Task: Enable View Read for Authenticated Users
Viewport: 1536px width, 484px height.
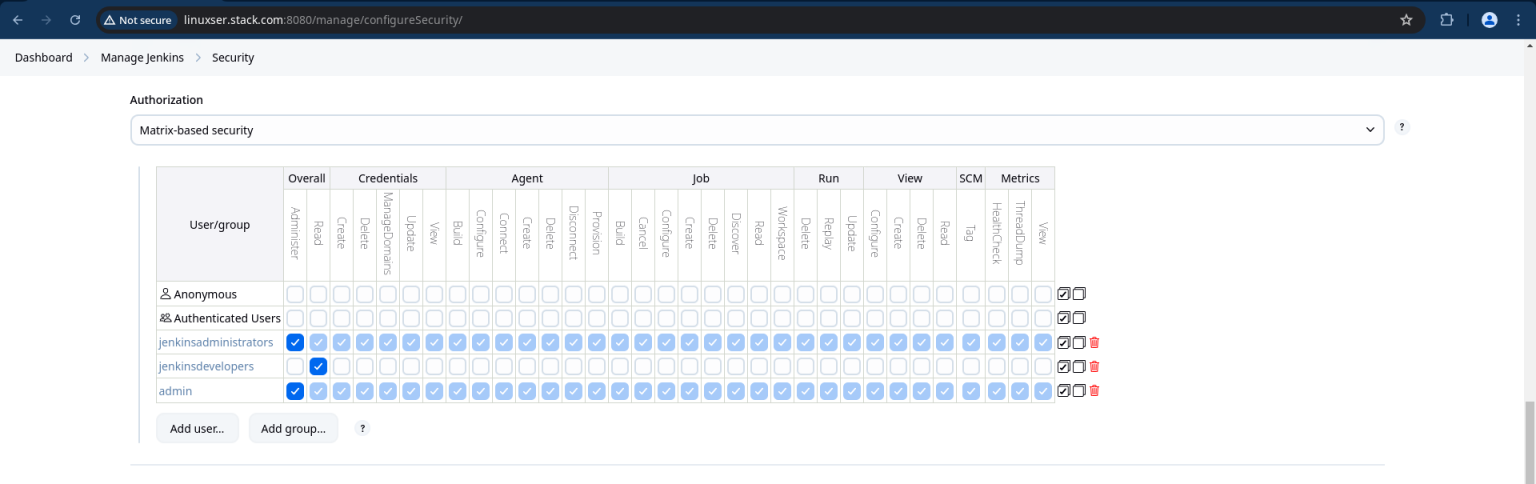Action: (944, 318)
